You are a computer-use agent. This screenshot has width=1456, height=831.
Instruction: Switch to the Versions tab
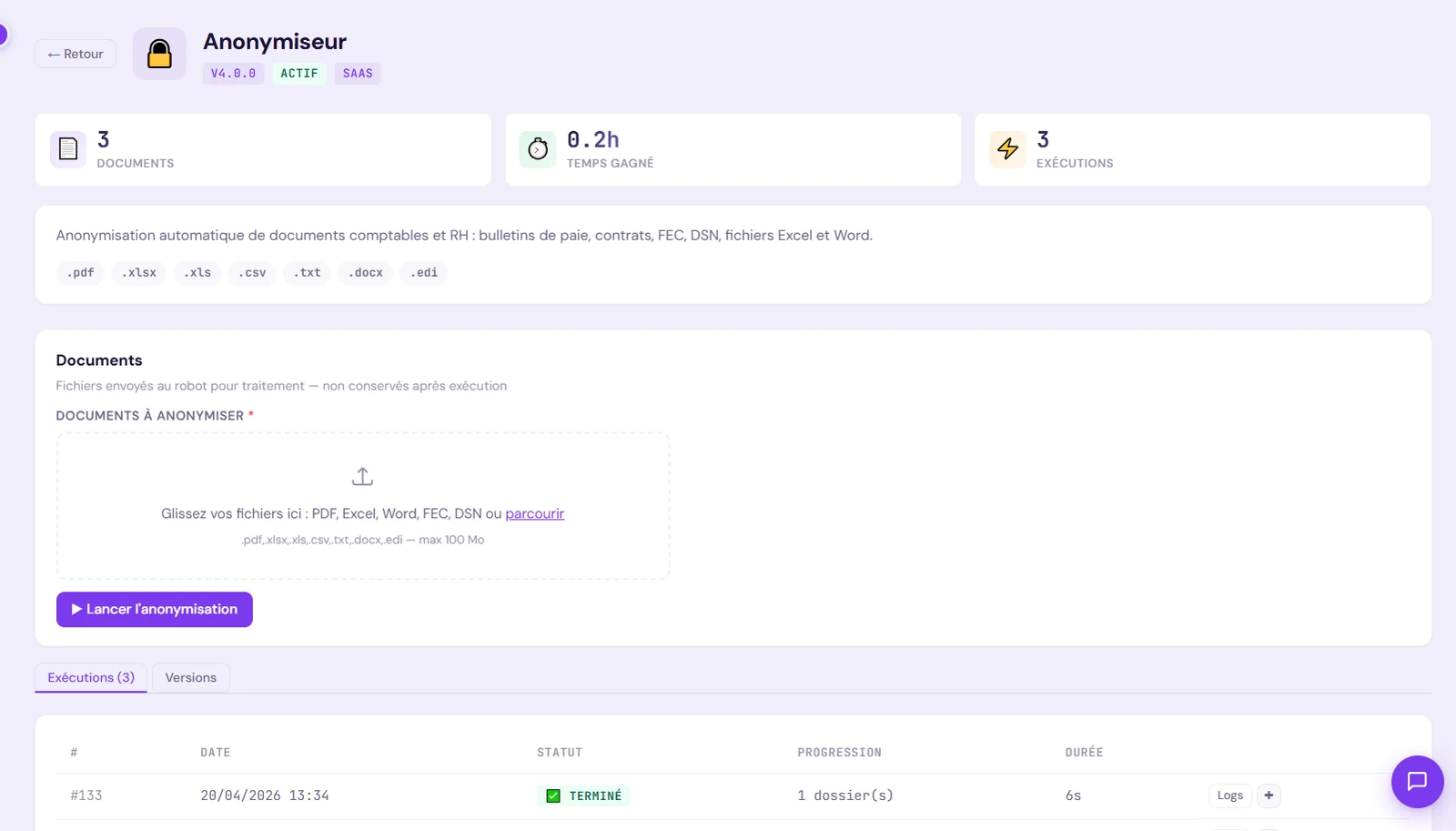coord(190,677)
